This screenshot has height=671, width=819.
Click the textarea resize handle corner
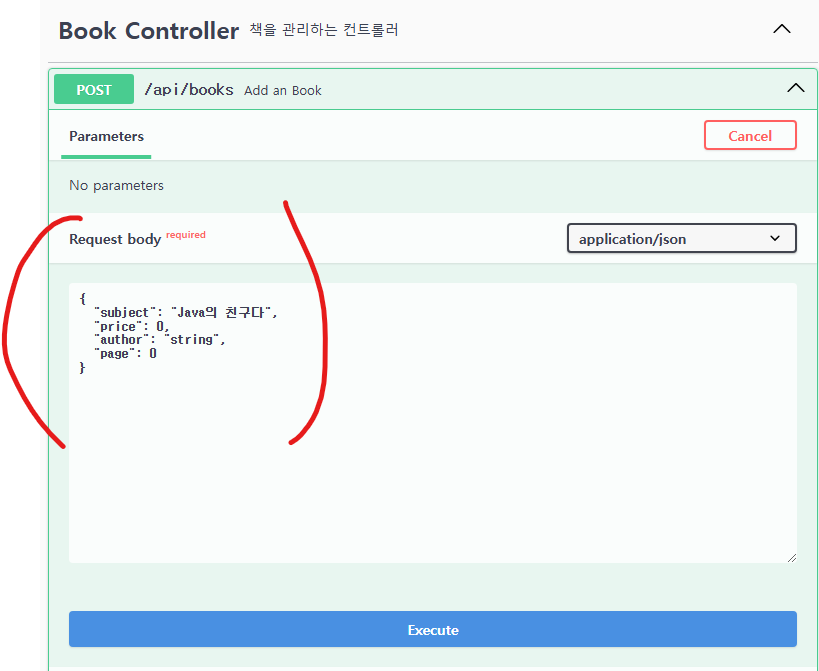tap(792, 558)
